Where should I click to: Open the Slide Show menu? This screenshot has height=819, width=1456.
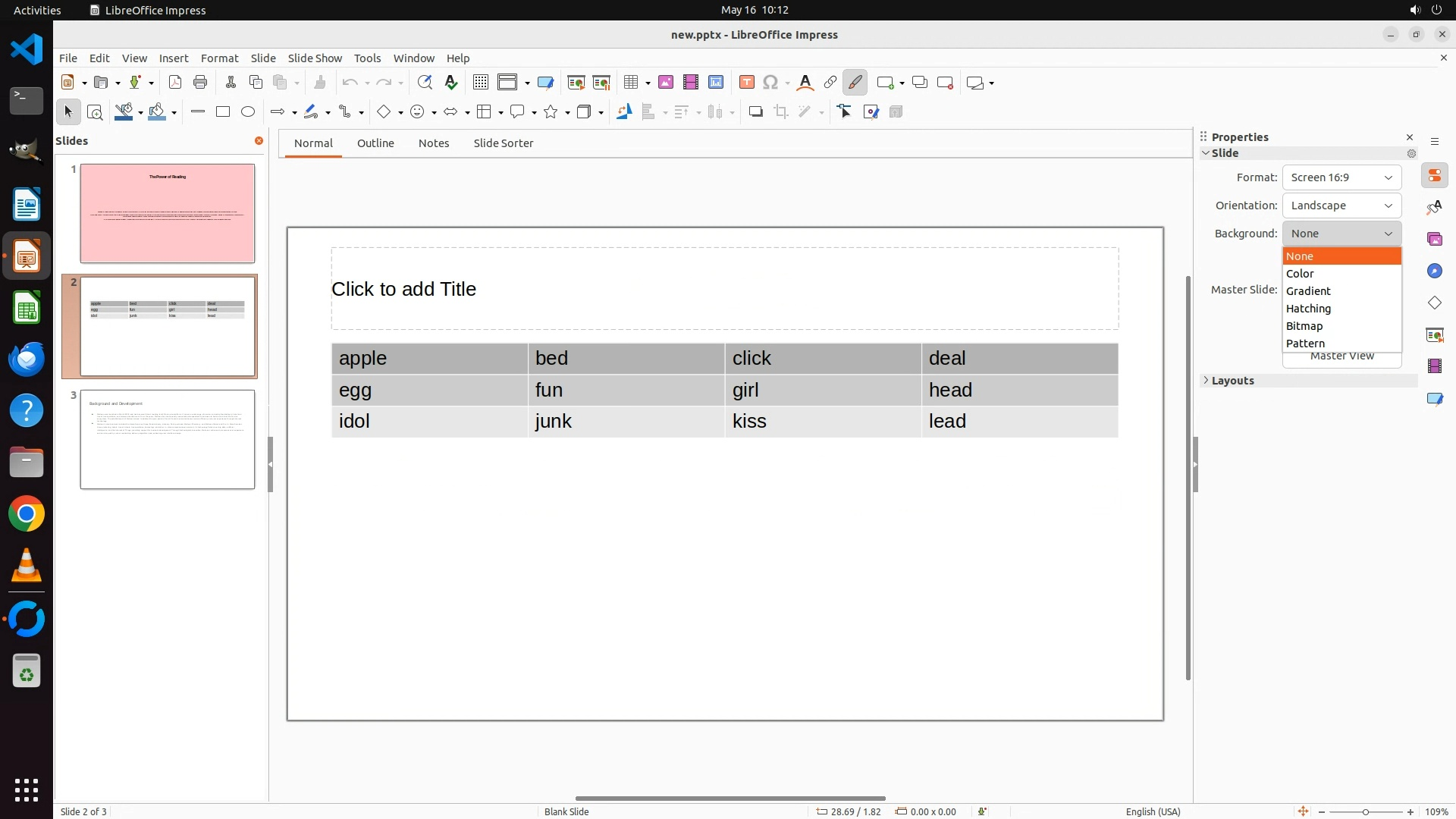[x=315, y=58]
